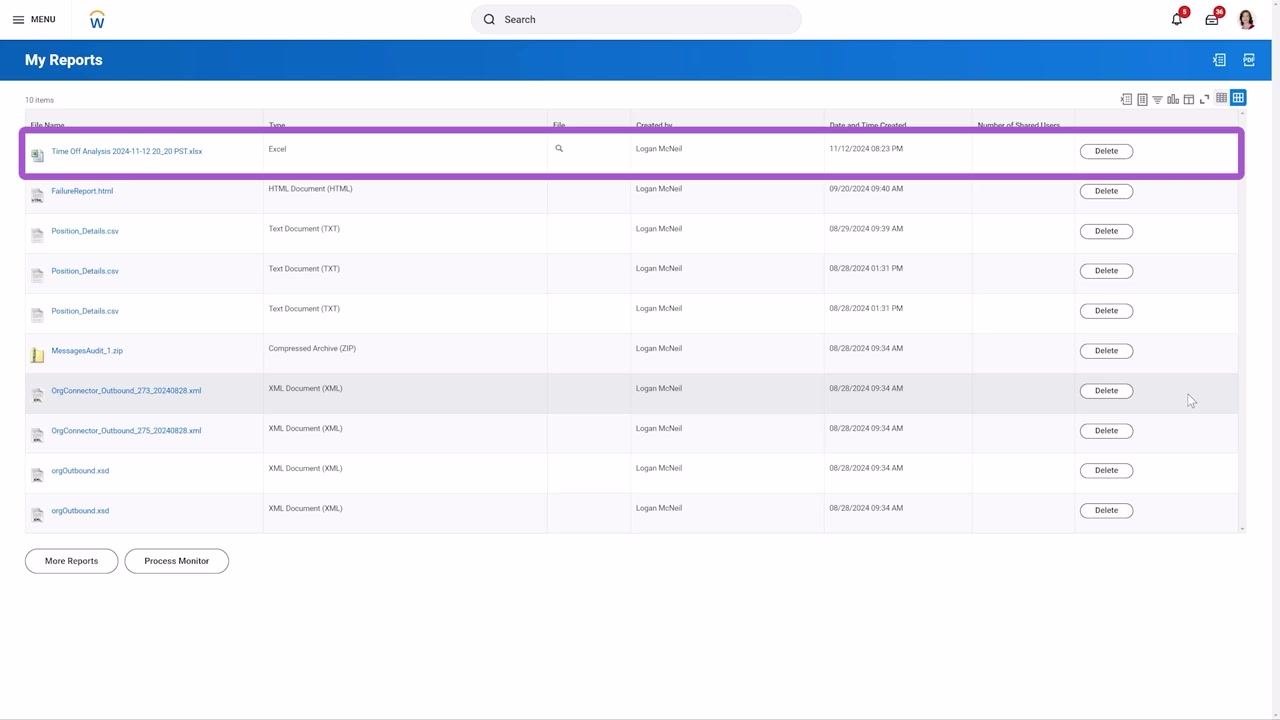This screenshot has height=720, width=1280.
Task: Open the main MENU hamburger icon
Action: pyautogui.click(x=18, y=19)
